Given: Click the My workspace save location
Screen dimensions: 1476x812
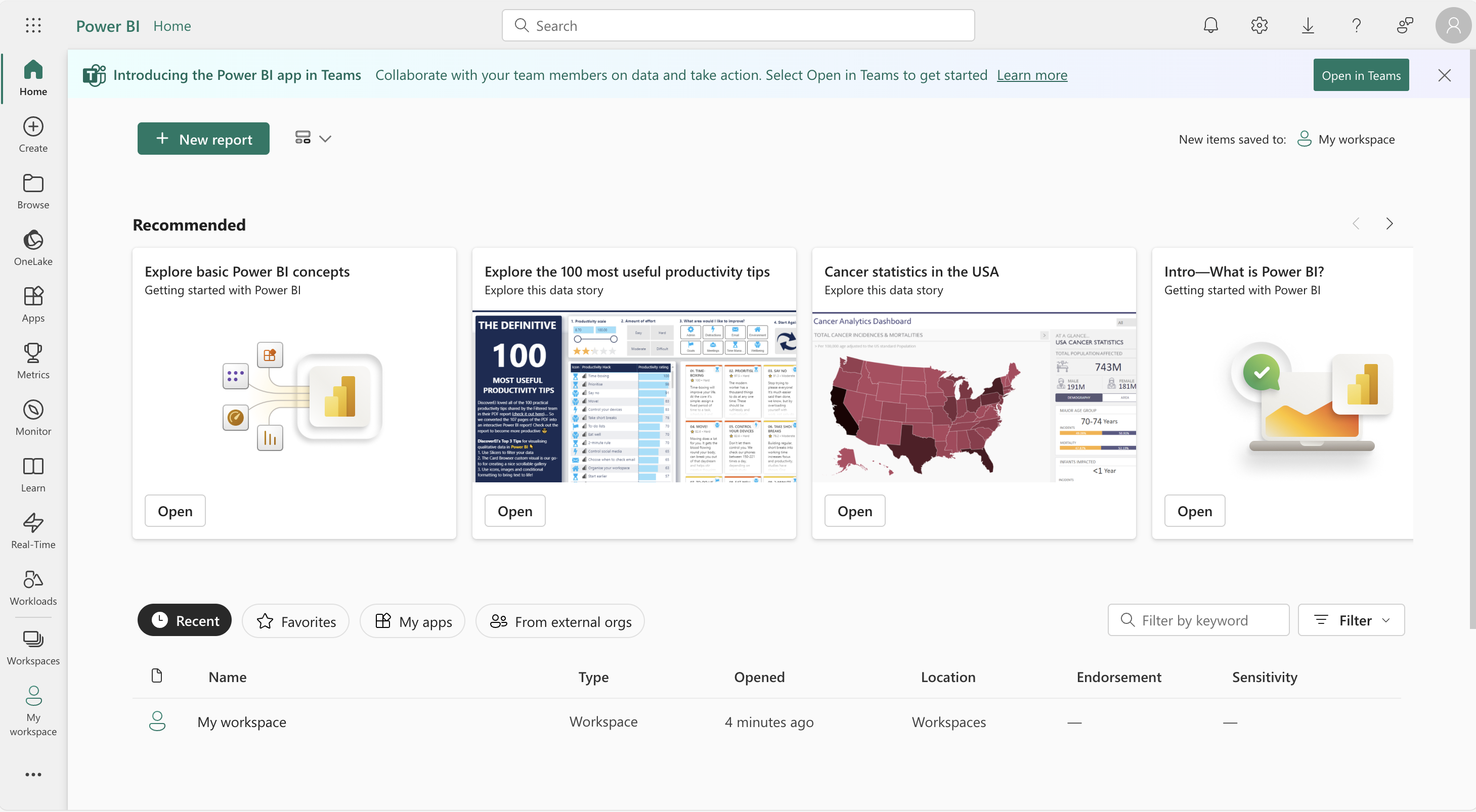Looking at the screenshot, I should (1345, 139).
